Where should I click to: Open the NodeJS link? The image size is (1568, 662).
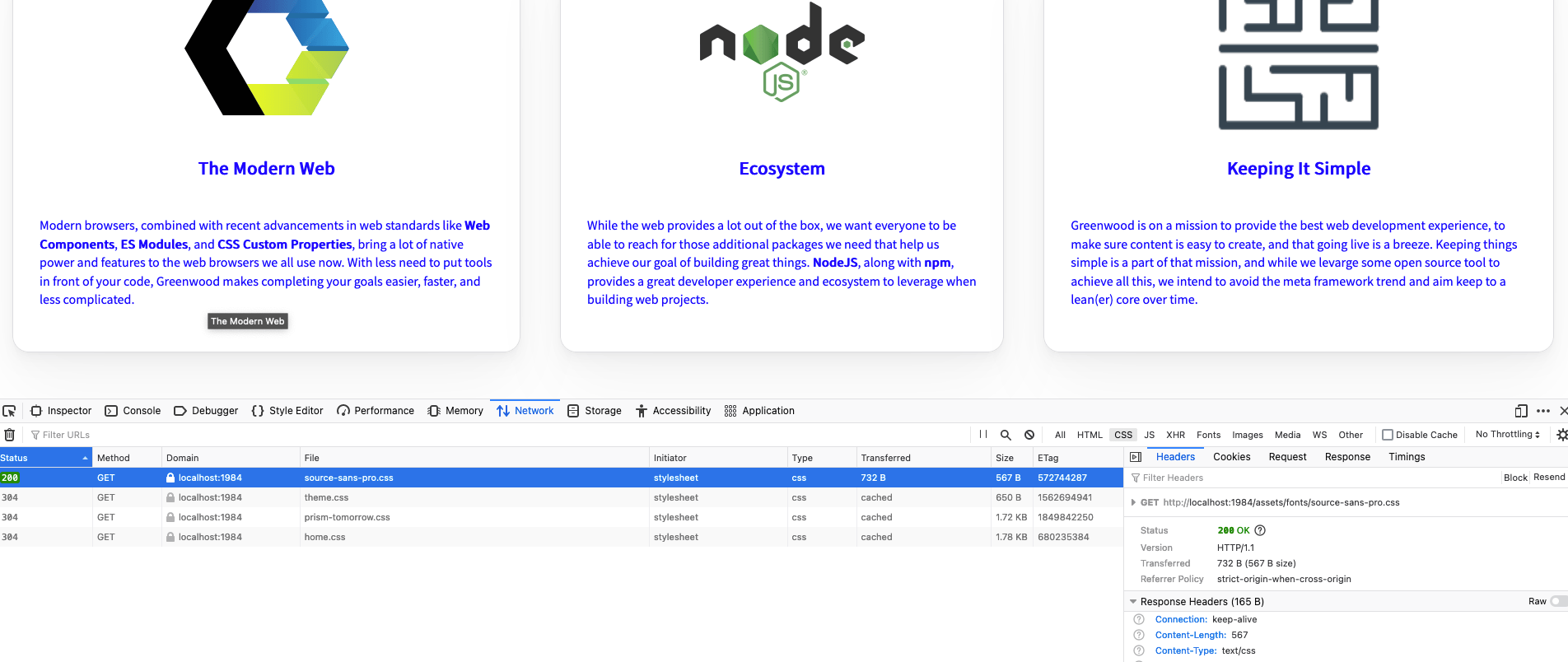click(835, 263)
